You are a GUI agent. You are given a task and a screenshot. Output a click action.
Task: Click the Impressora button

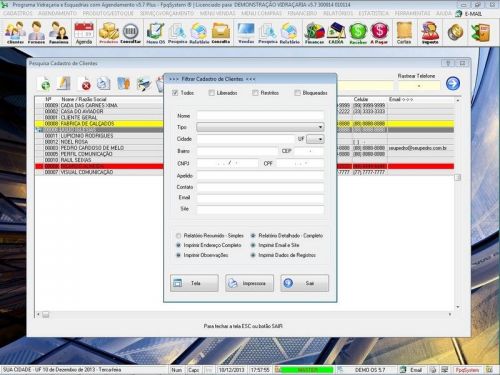point(249,283)
